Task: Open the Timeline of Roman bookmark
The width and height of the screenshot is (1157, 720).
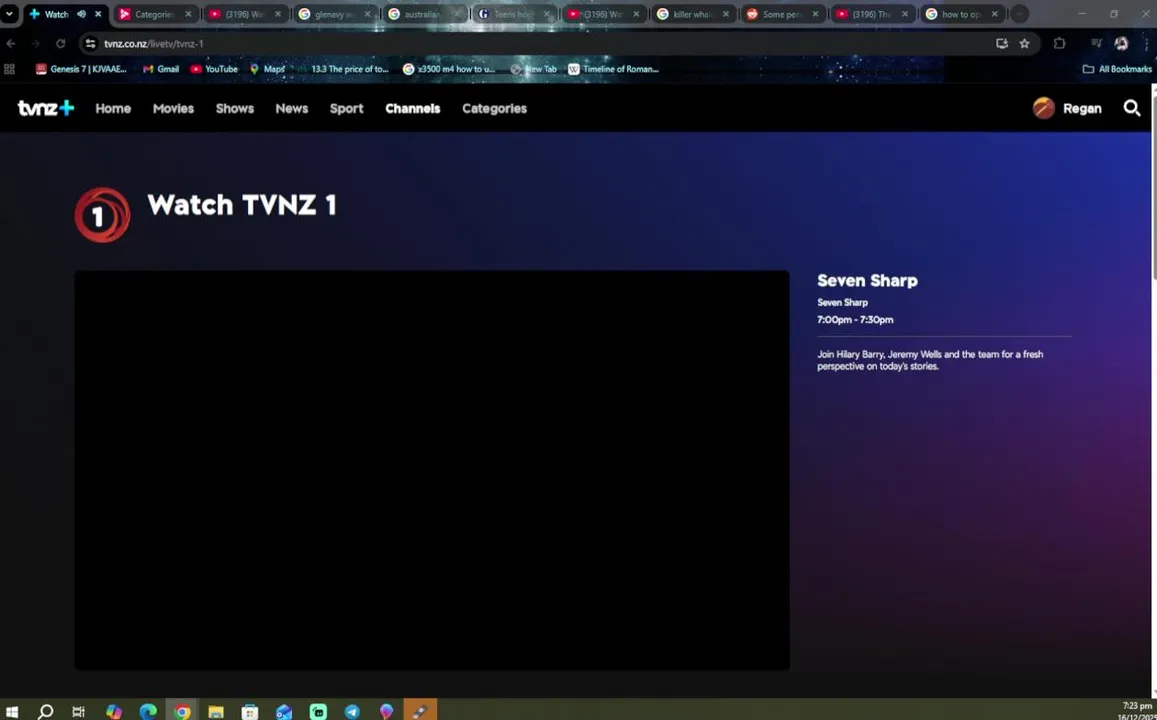Action: pyautogui.click(x=613, y=69)
